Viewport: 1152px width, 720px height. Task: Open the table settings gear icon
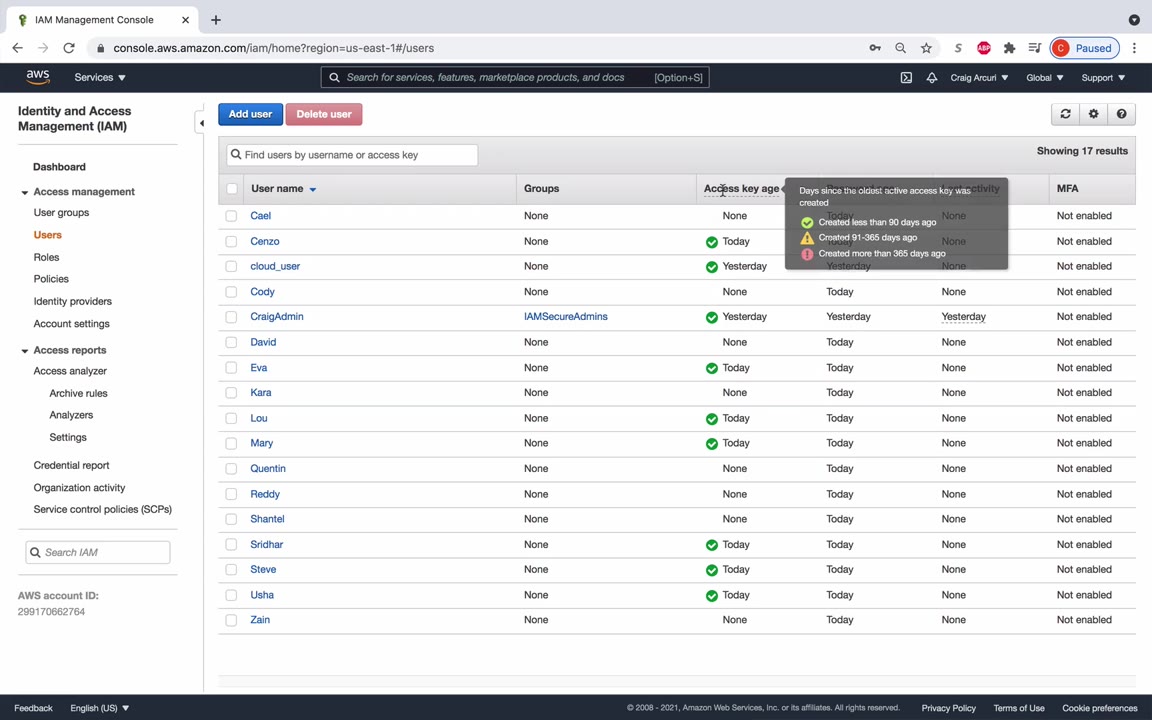point(1093,114)
